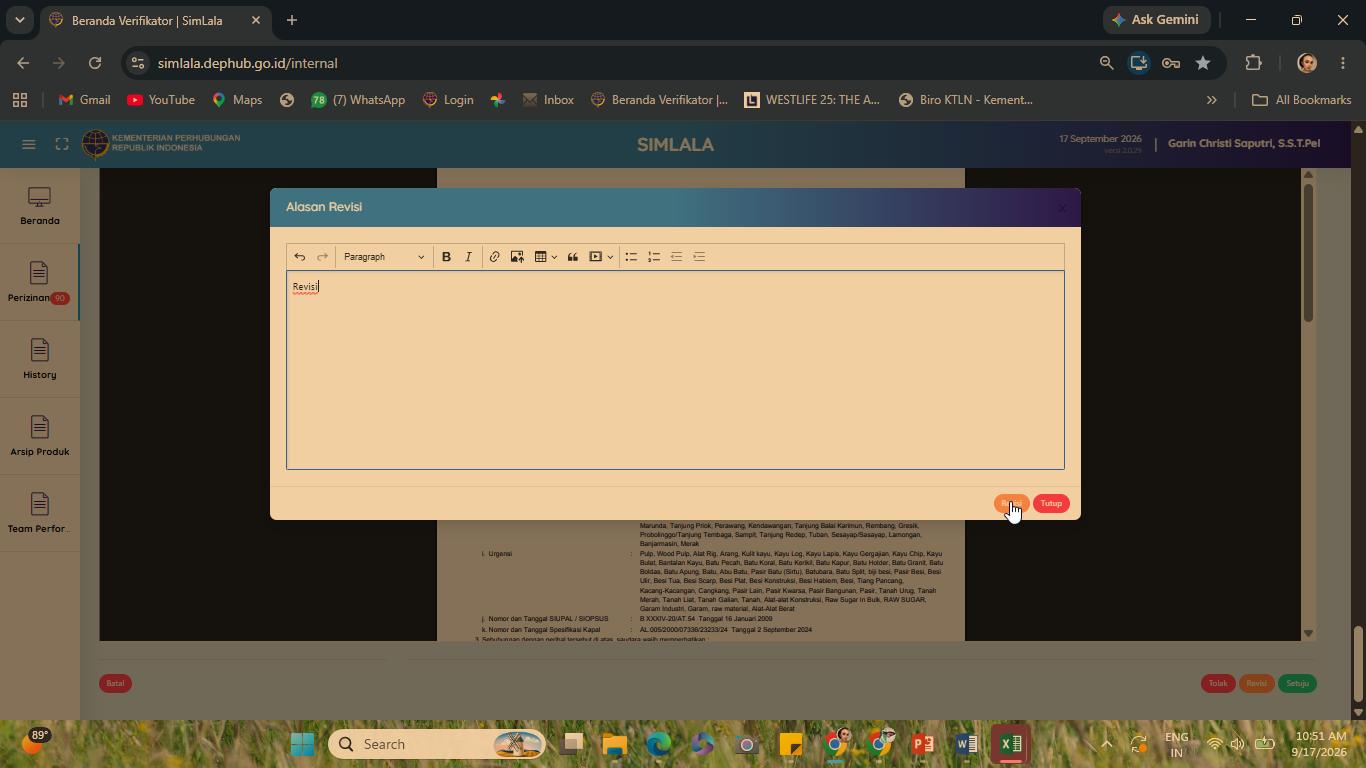Open the Paragraph heading dropdown
The width and height of the screenshot is (1366, 768).
click(384, 257)
